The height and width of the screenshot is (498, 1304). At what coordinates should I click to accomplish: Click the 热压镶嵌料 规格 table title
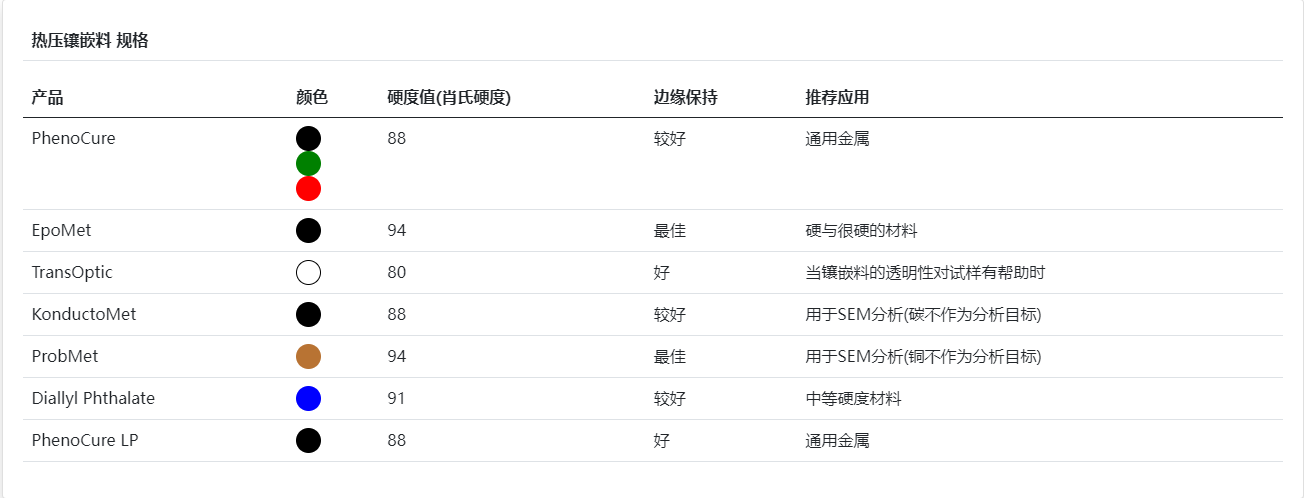(x=90, y=40)
